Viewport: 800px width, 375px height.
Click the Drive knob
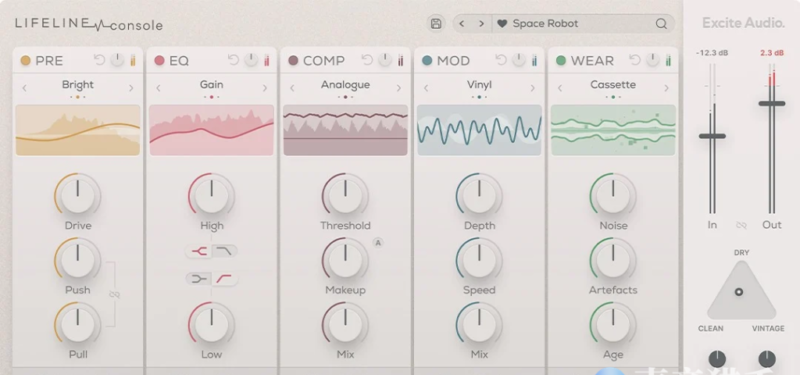click(78, 195)
